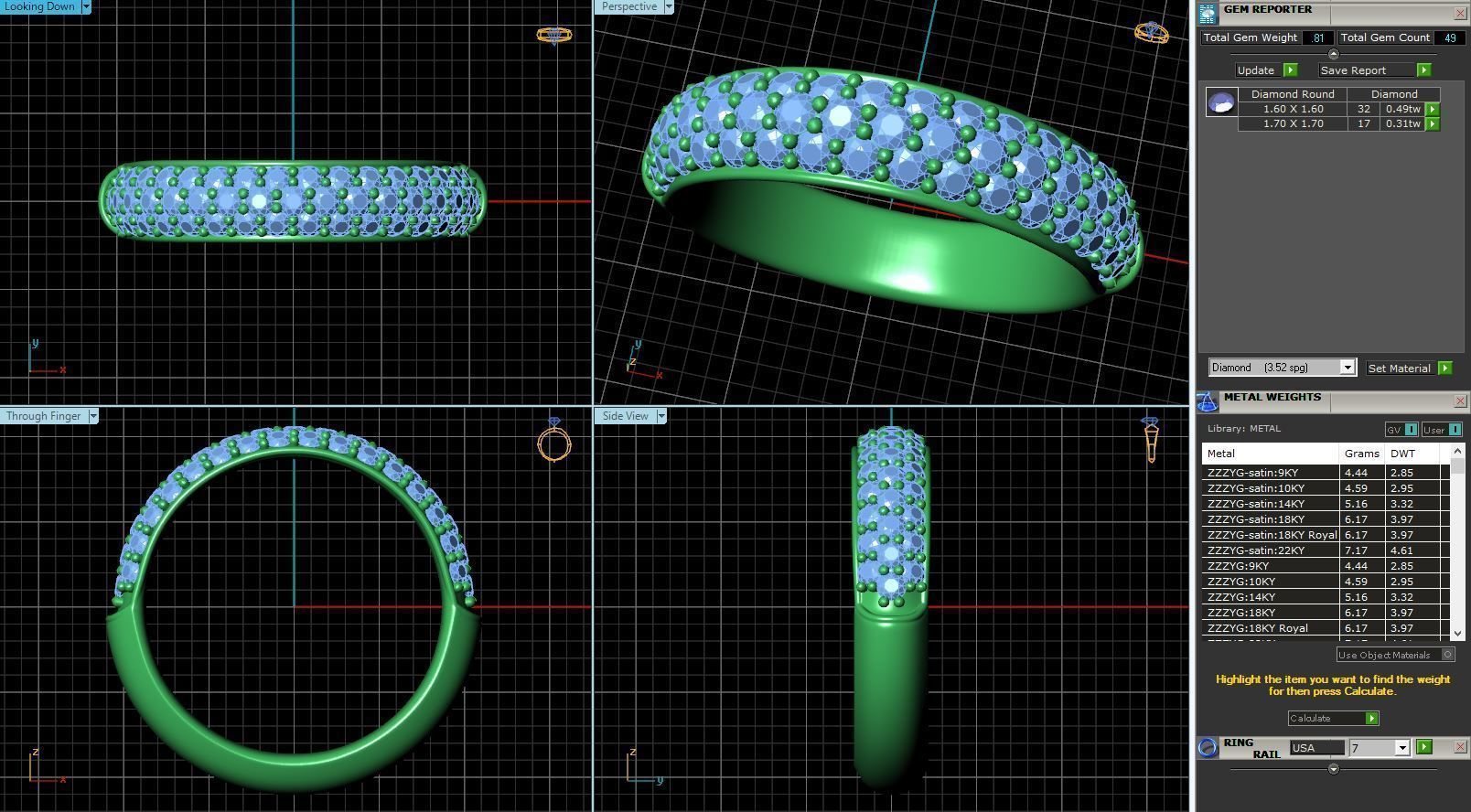The width and height of the screenshot is (1471, 812).
Task: Click the Perspective viewport label
Action: 628,6
